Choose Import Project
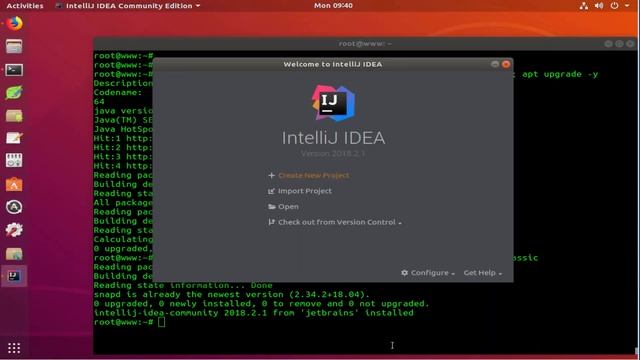 (x=304, y=191)
